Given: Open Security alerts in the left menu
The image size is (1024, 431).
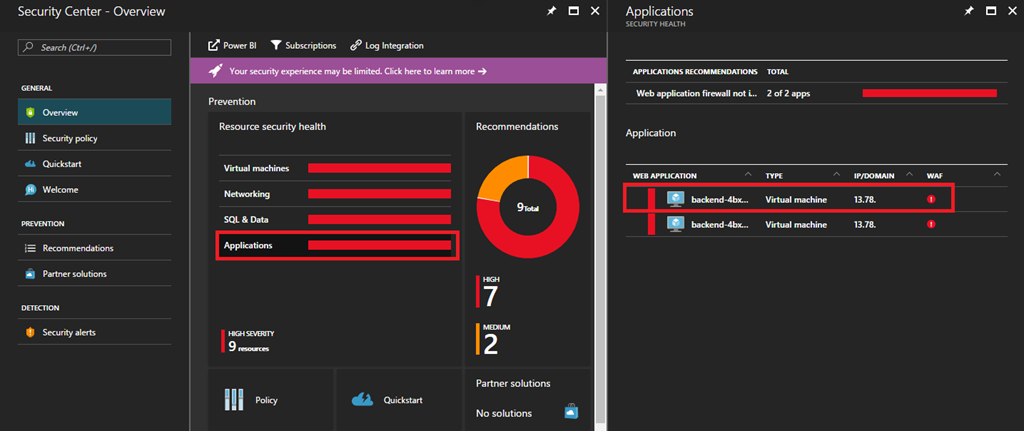Looking at the screenshot, I should click(x=95, y=332).
